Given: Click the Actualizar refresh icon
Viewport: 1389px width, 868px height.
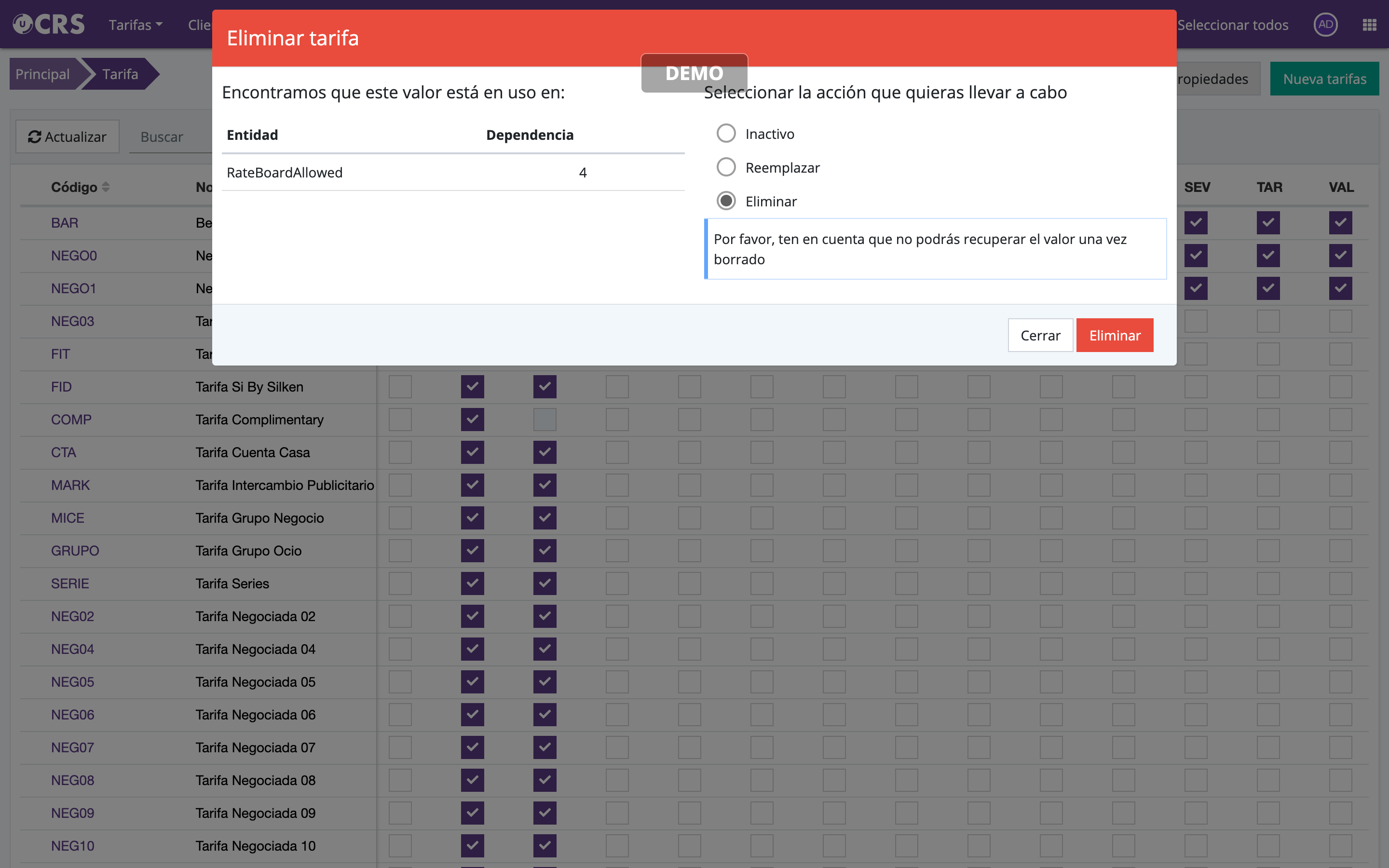Looking at the screenshot, I should pos(34,136).
